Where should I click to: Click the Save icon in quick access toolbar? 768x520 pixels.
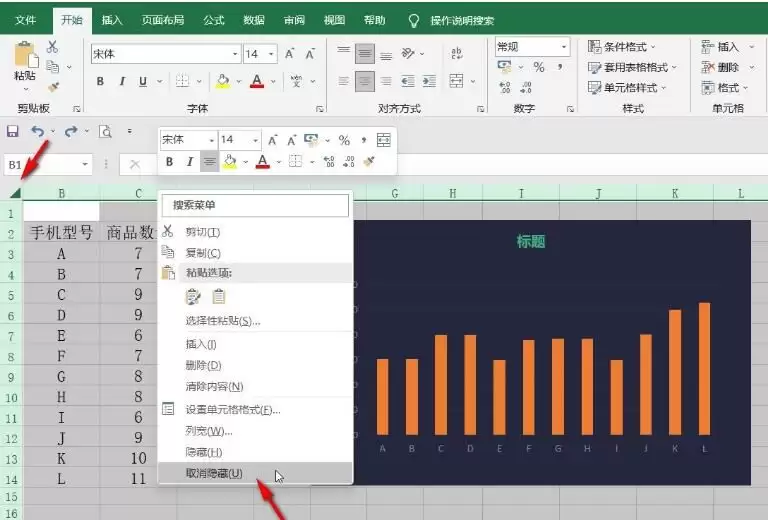[x=12, y=131]
